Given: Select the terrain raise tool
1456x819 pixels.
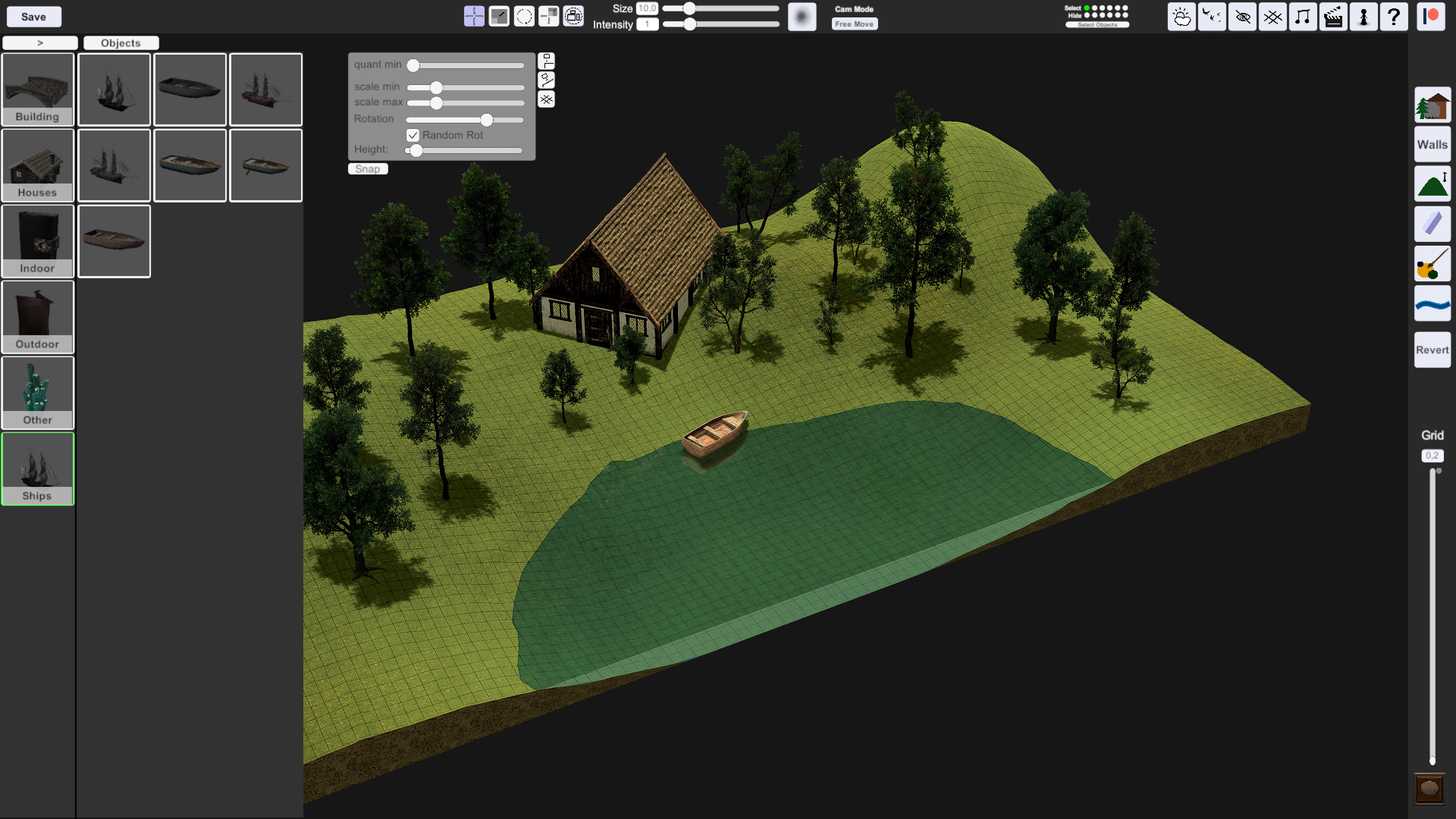Looking at the screenshot, I should coord(1432,184).
